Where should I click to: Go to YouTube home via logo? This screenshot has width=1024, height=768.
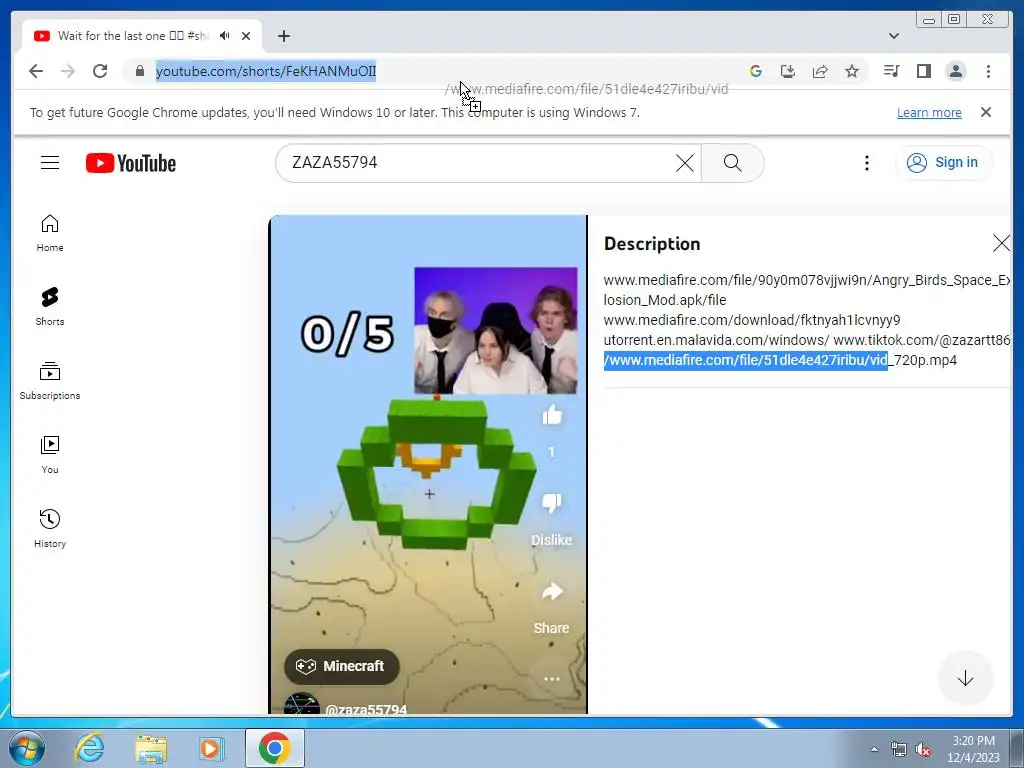click(x=131, y=163)
